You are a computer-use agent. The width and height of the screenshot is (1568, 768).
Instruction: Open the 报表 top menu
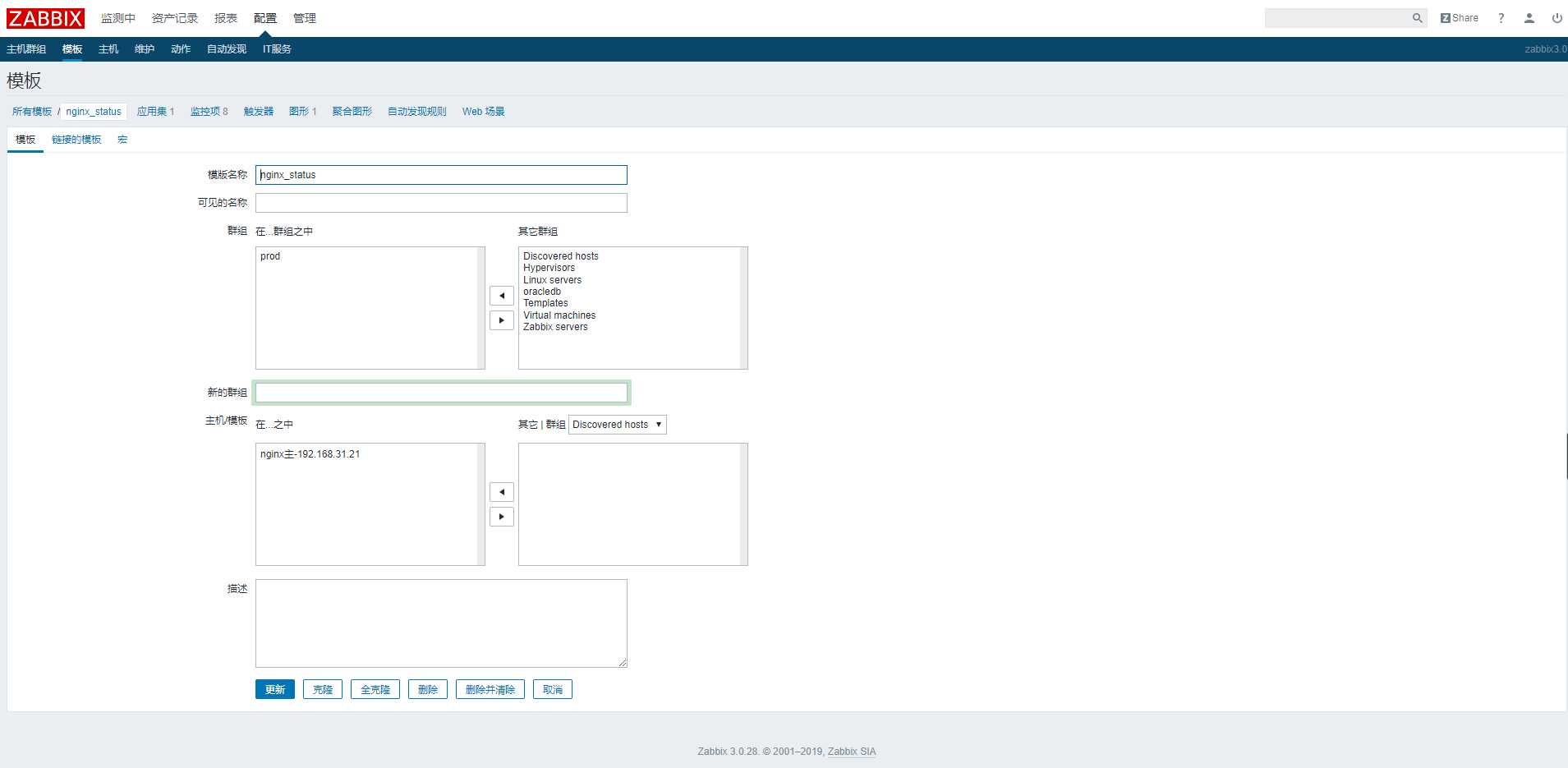pyautogui.click(x=226, y=18)
